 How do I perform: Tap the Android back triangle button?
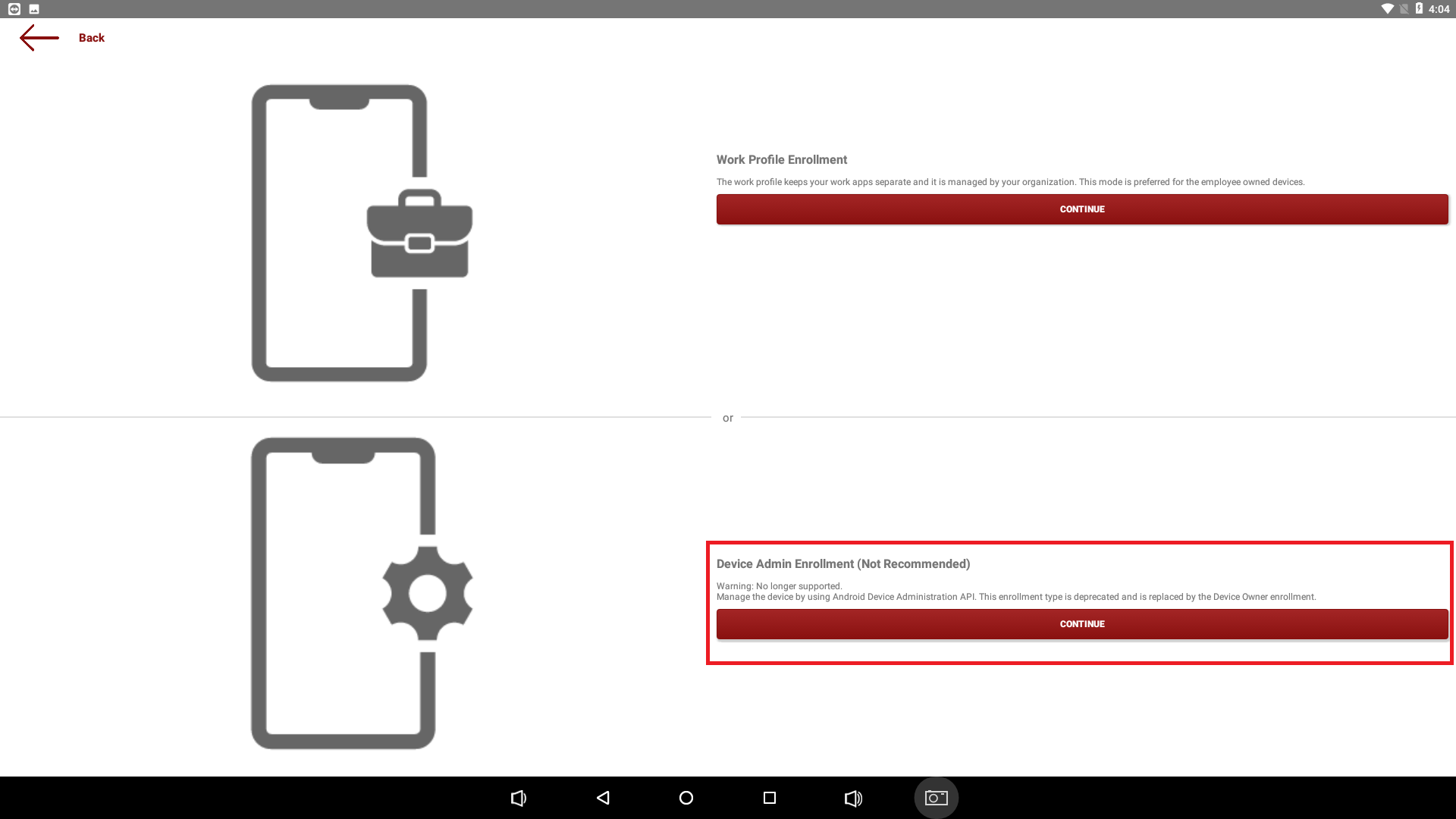point(603,798)
